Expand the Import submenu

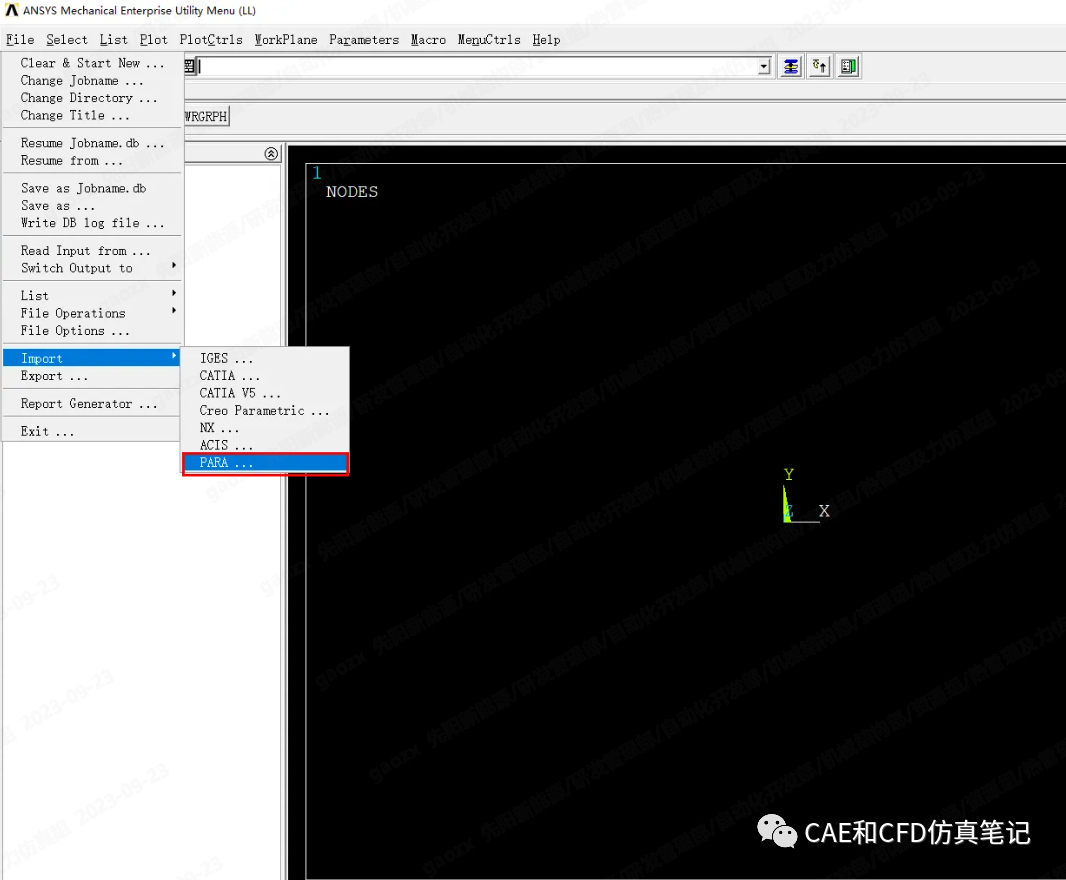(92, 358)
